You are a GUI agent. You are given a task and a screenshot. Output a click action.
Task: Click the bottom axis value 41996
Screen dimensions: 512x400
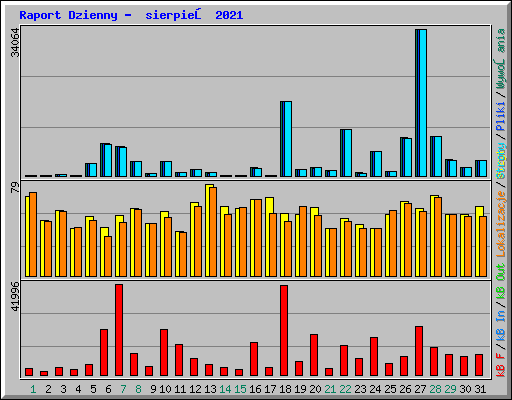[15, 297]
